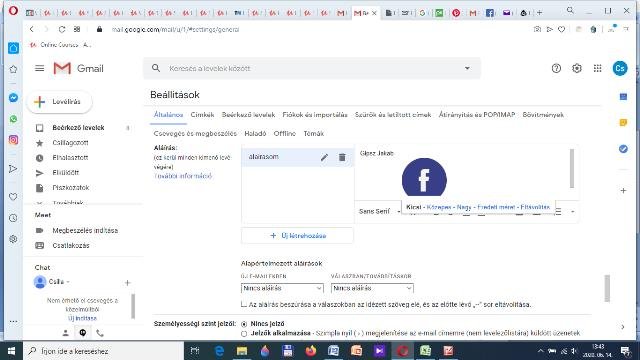Show Hangouts contacts tab
640x360 pixels.
65,333
